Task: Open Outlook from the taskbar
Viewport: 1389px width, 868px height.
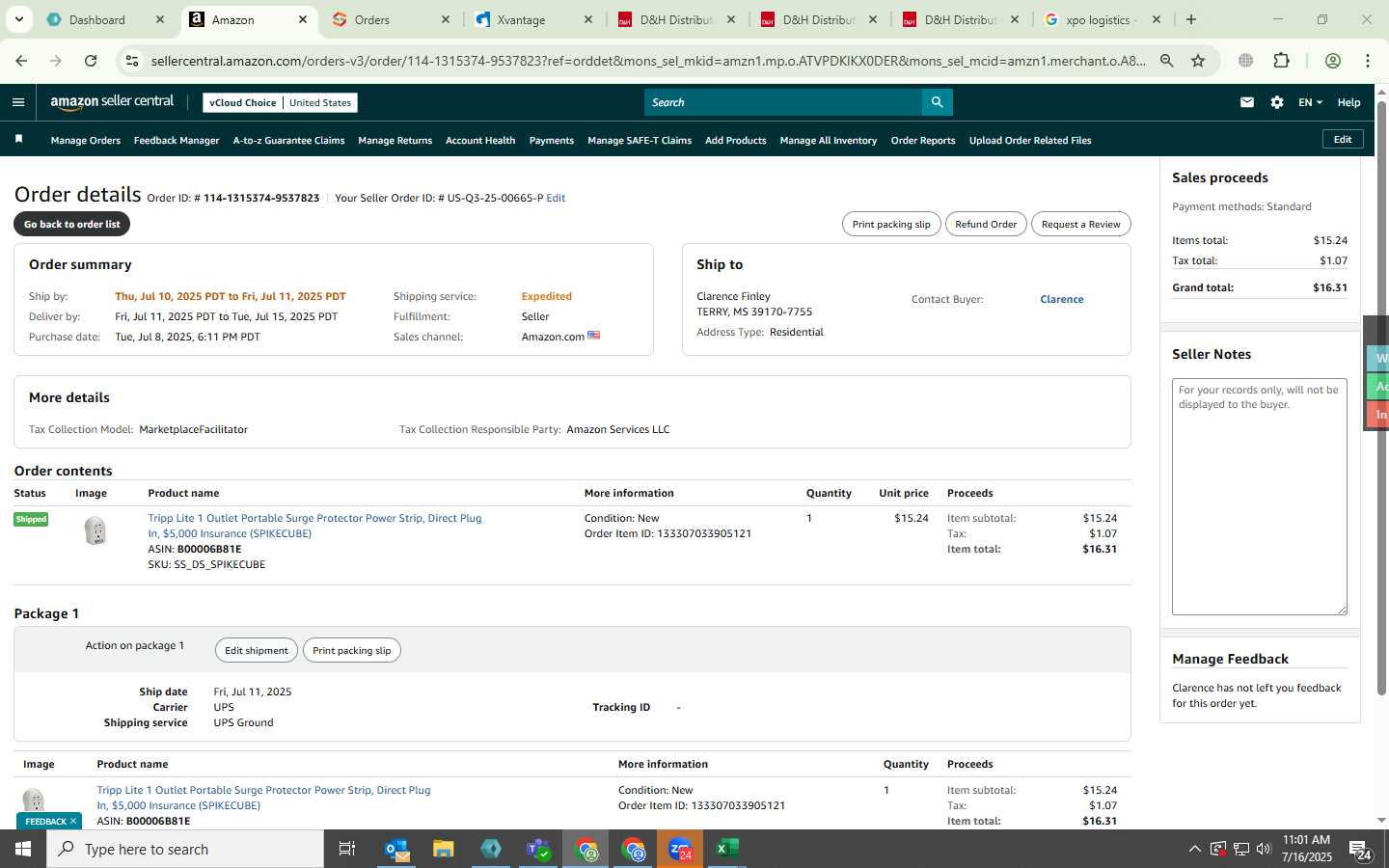Action: [x=397, y=849]
